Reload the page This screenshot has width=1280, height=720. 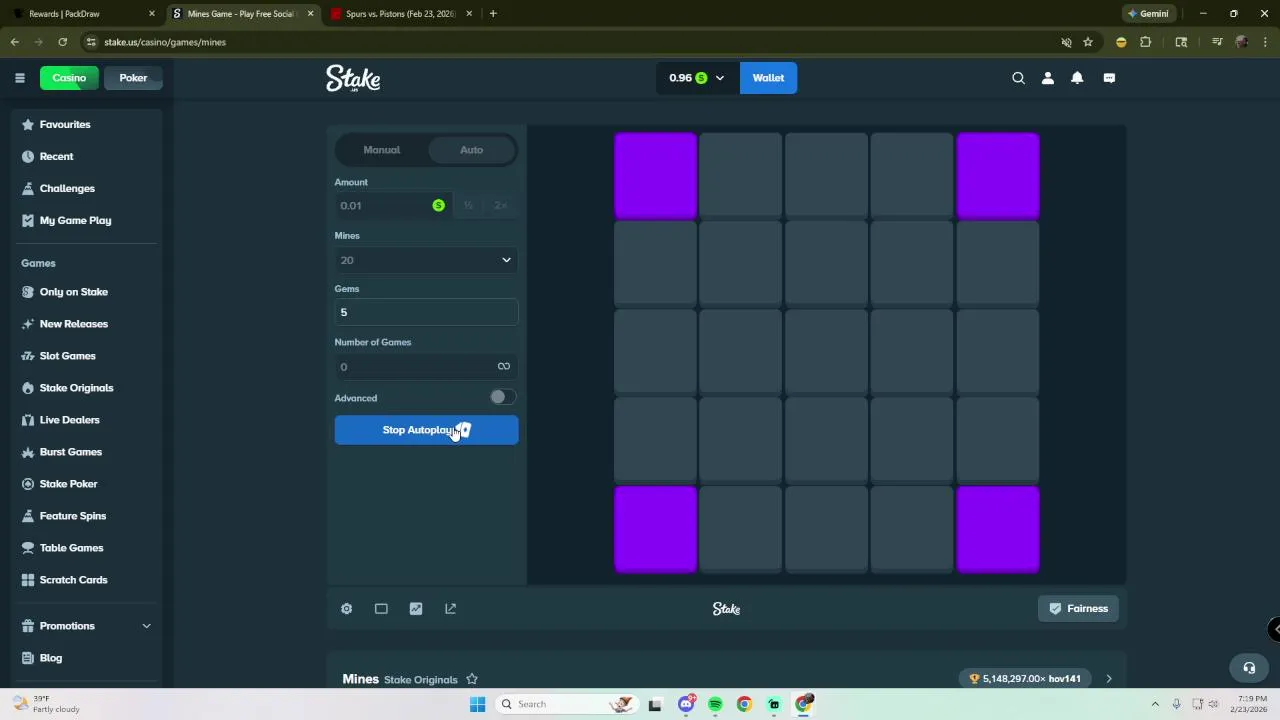62,42
